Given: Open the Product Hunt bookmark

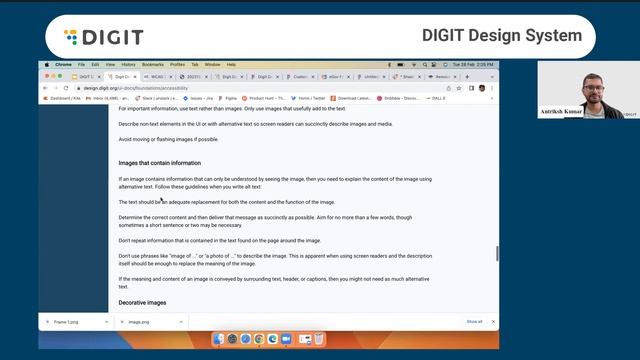Looking at the screenshot, I should (264, 98).
